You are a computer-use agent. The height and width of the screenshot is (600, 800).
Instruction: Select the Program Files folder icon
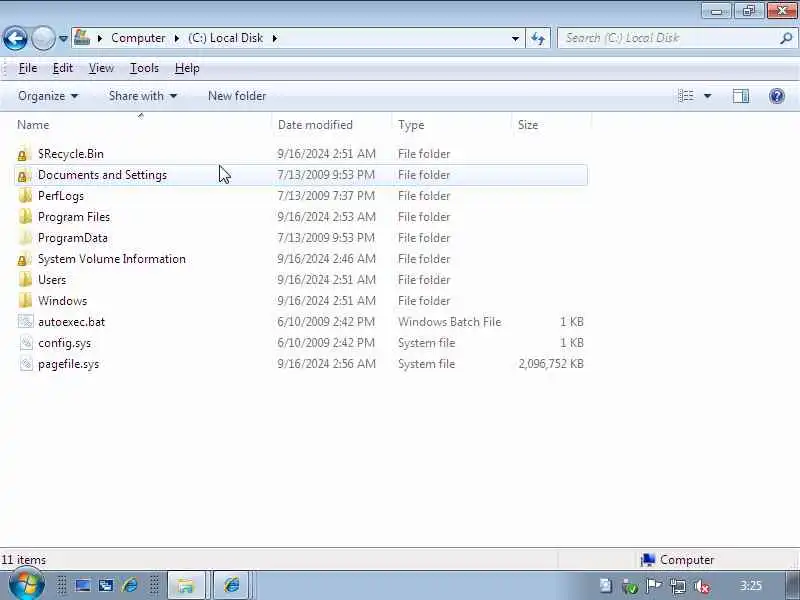click(x=25, y=217)
